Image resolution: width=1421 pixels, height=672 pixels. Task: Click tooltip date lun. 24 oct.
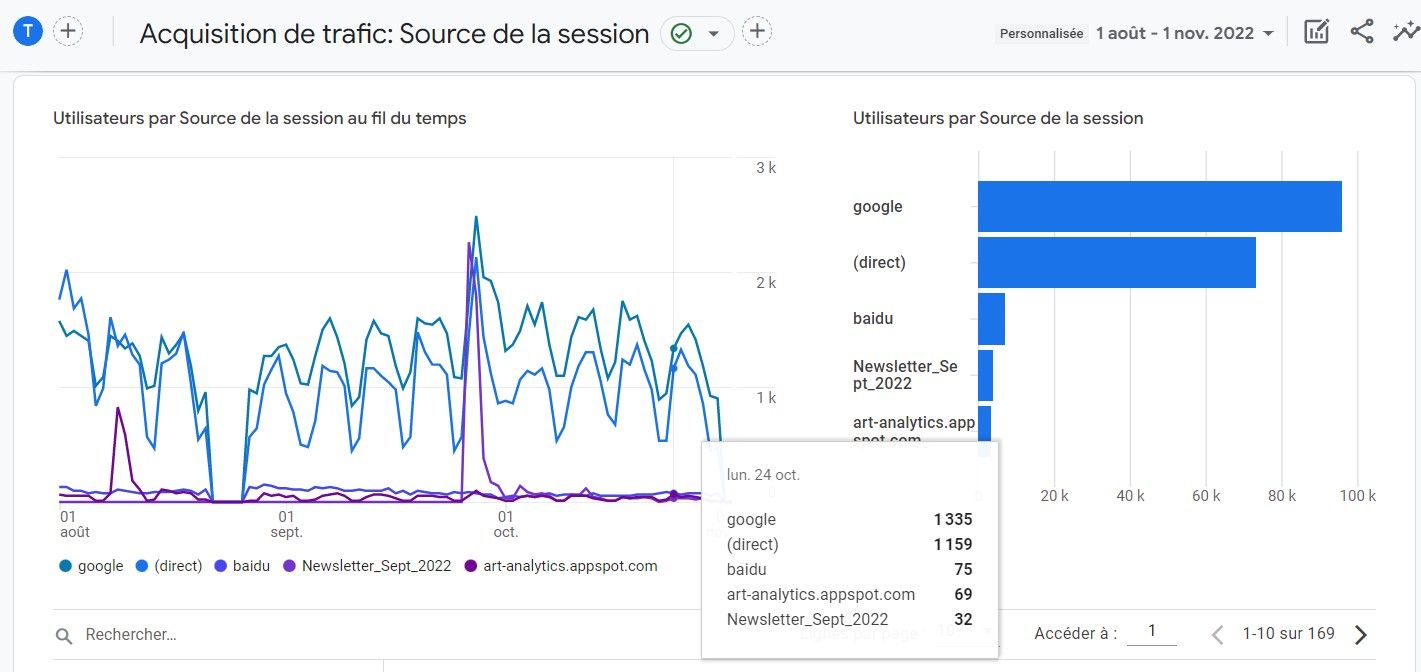(x=764, y=475)
